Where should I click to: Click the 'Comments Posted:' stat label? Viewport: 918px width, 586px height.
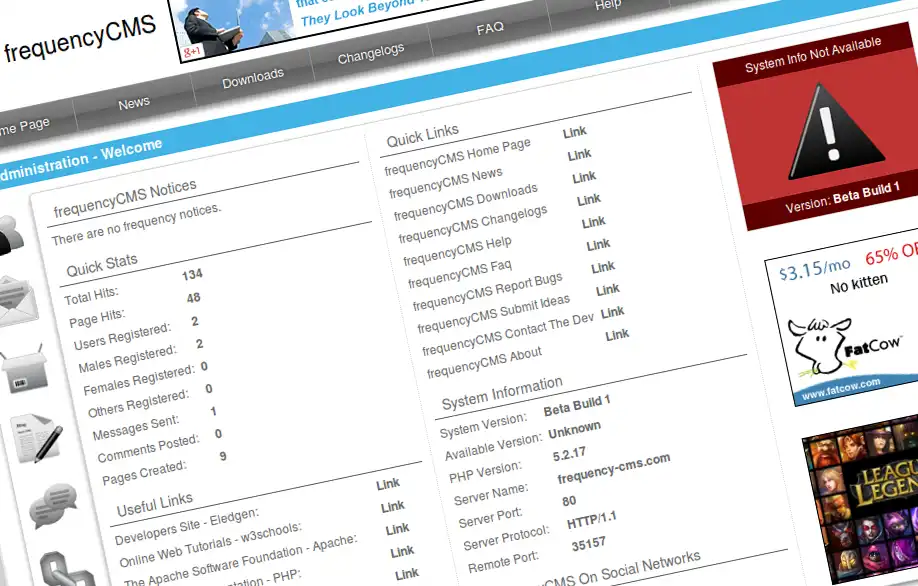148,449
